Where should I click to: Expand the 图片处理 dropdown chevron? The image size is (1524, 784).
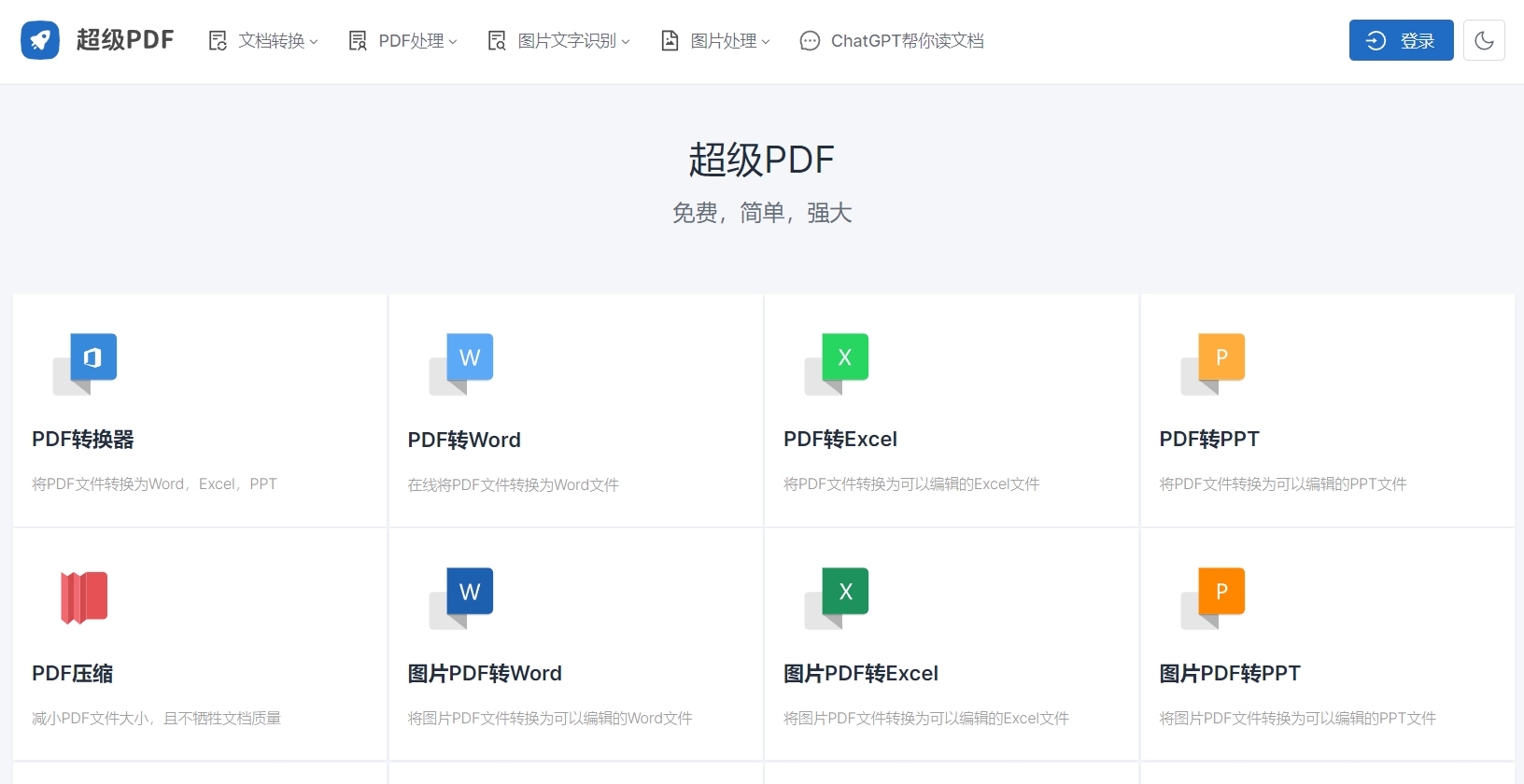click(x=766, y=41)
